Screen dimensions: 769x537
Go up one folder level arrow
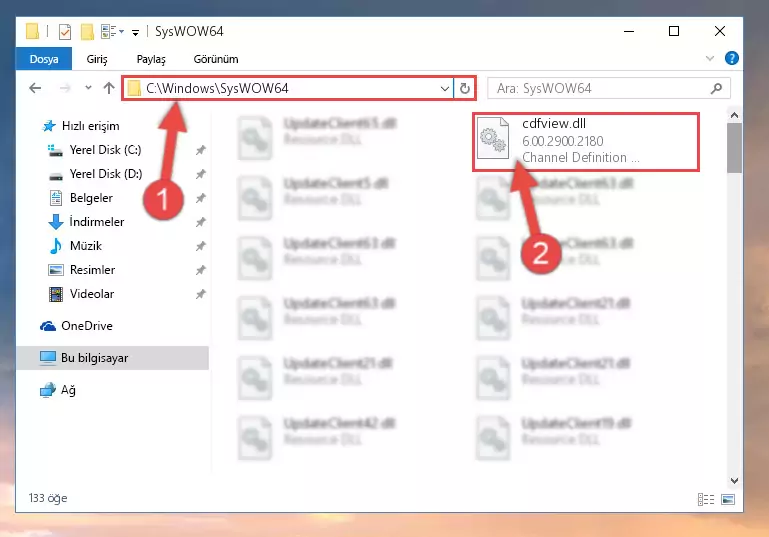click(109, 88)
